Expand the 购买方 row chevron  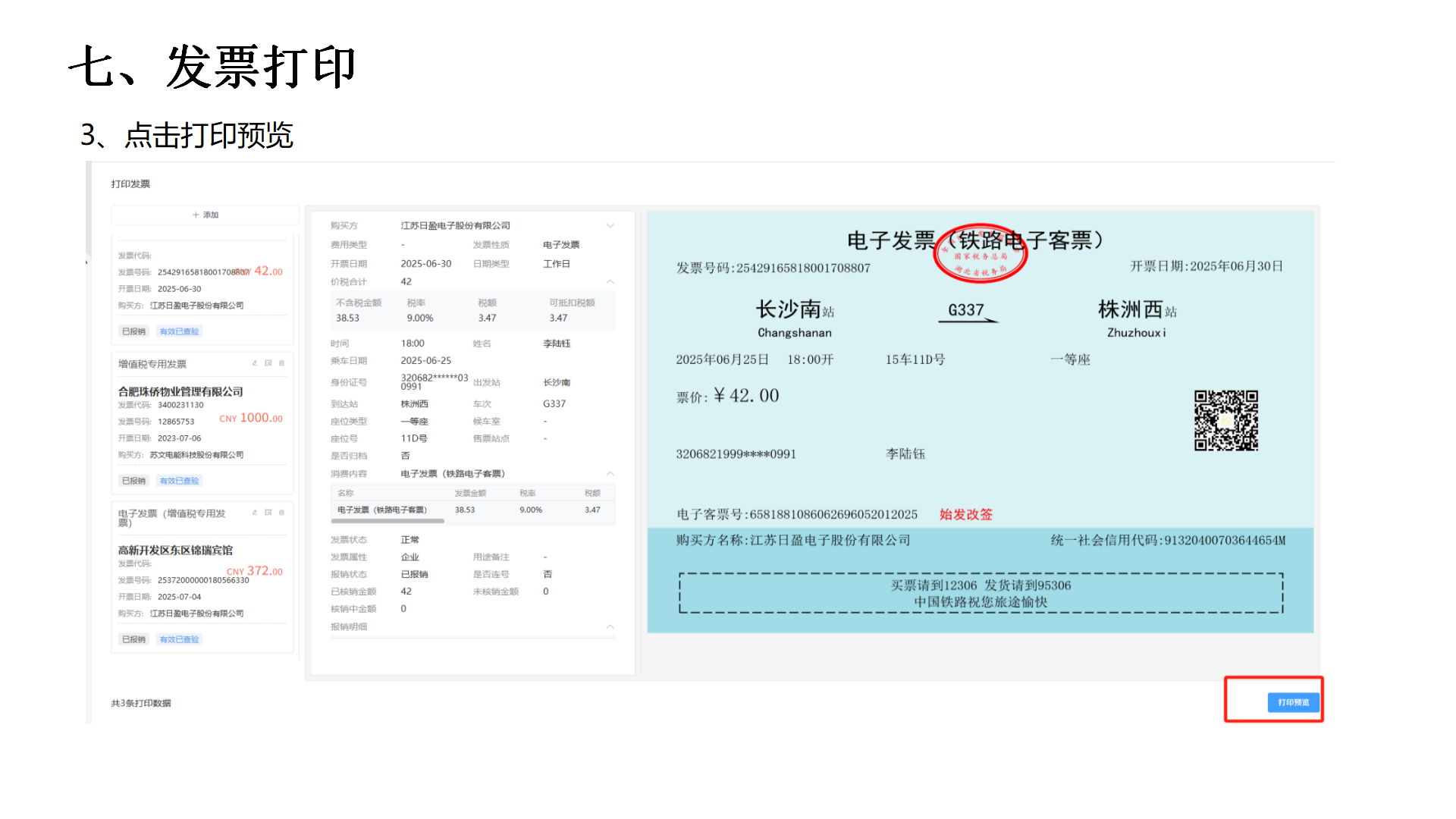[x=610, y=226]
